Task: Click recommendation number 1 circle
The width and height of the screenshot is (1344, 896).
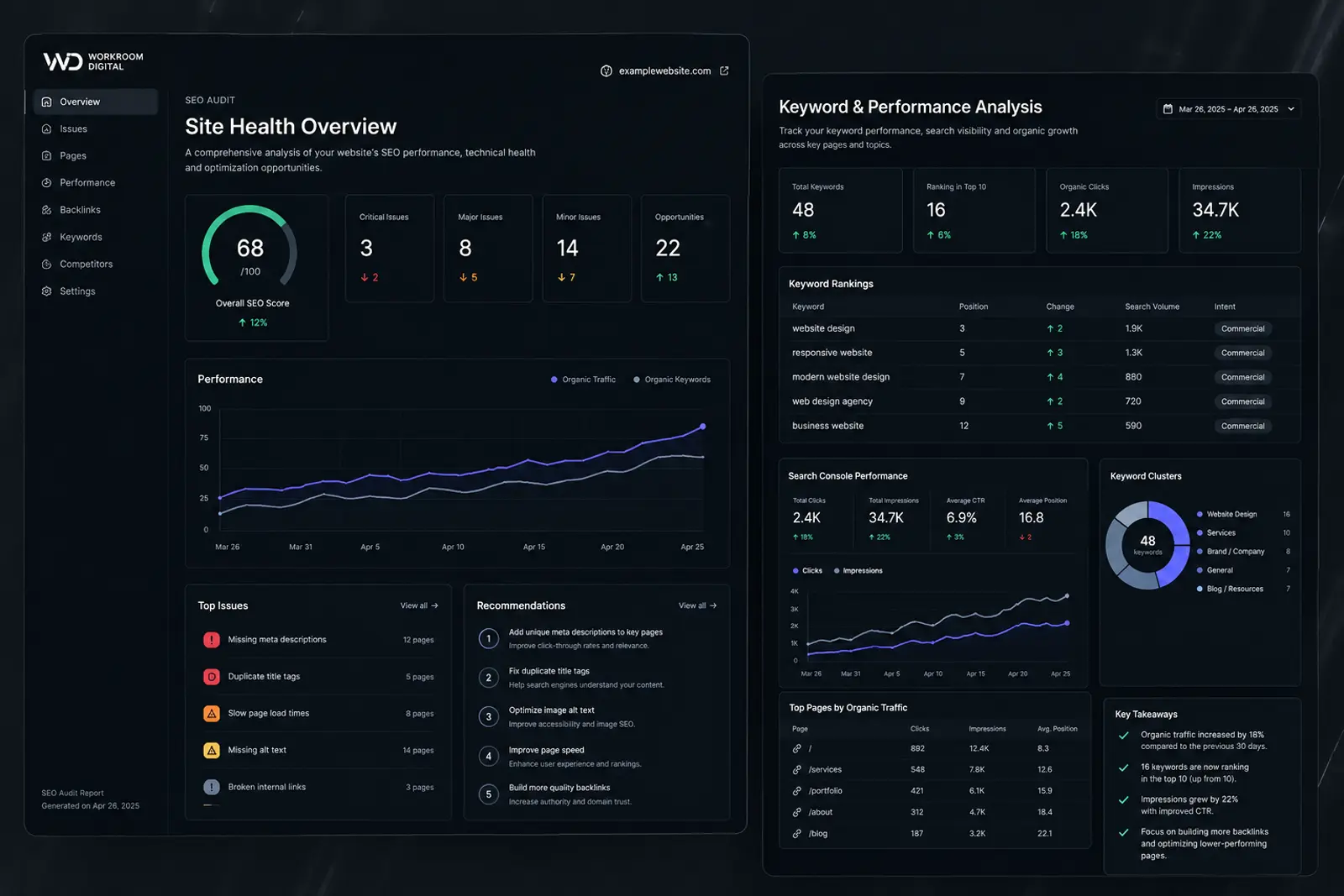Action: point(489,639)
